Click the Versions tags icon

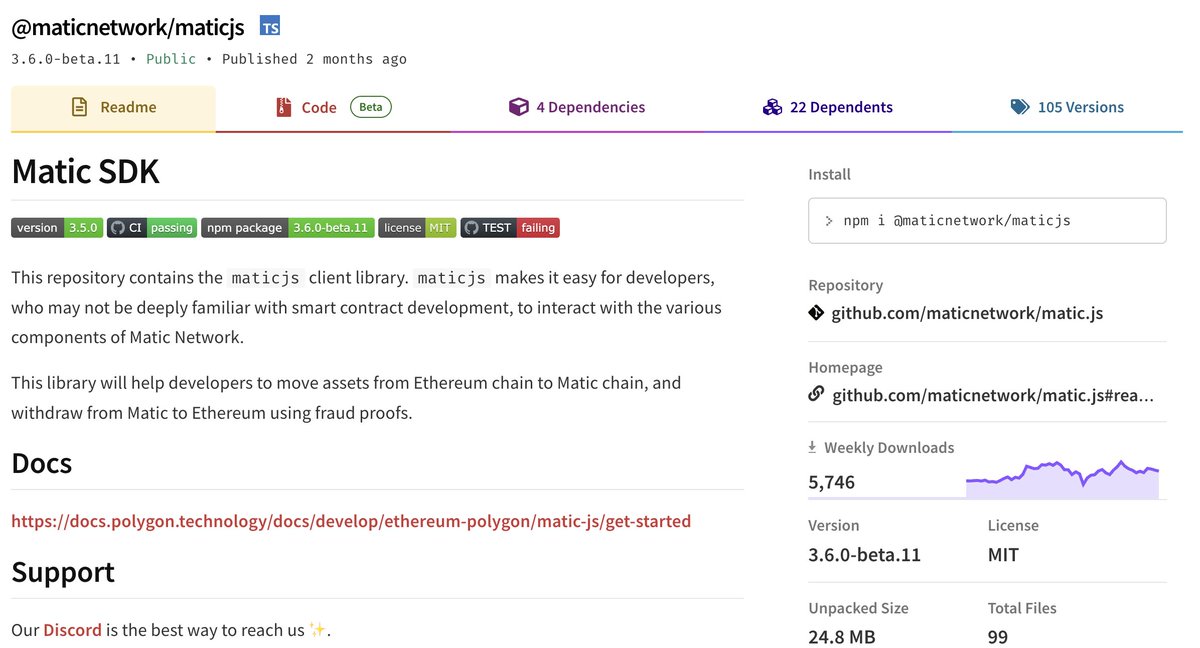point(1020,107)
